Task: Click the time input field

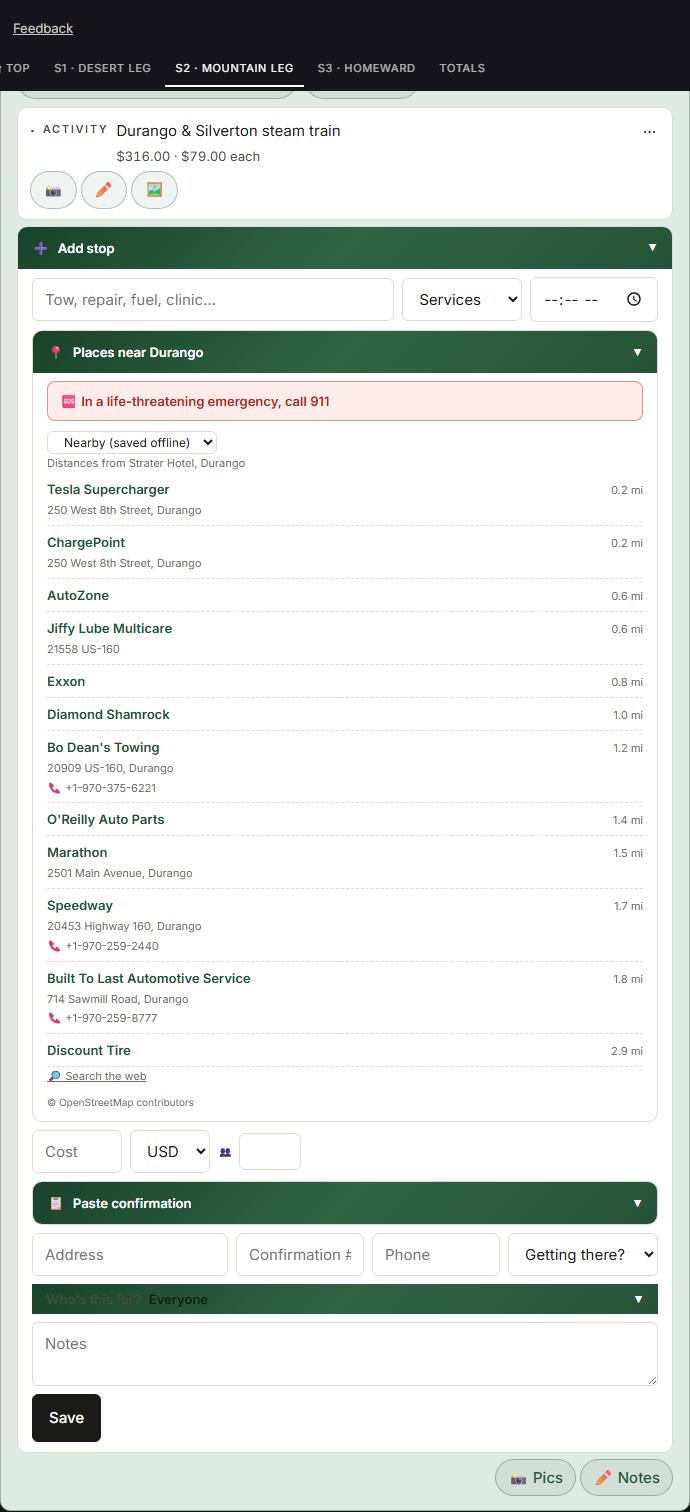Action: [594, 299]
